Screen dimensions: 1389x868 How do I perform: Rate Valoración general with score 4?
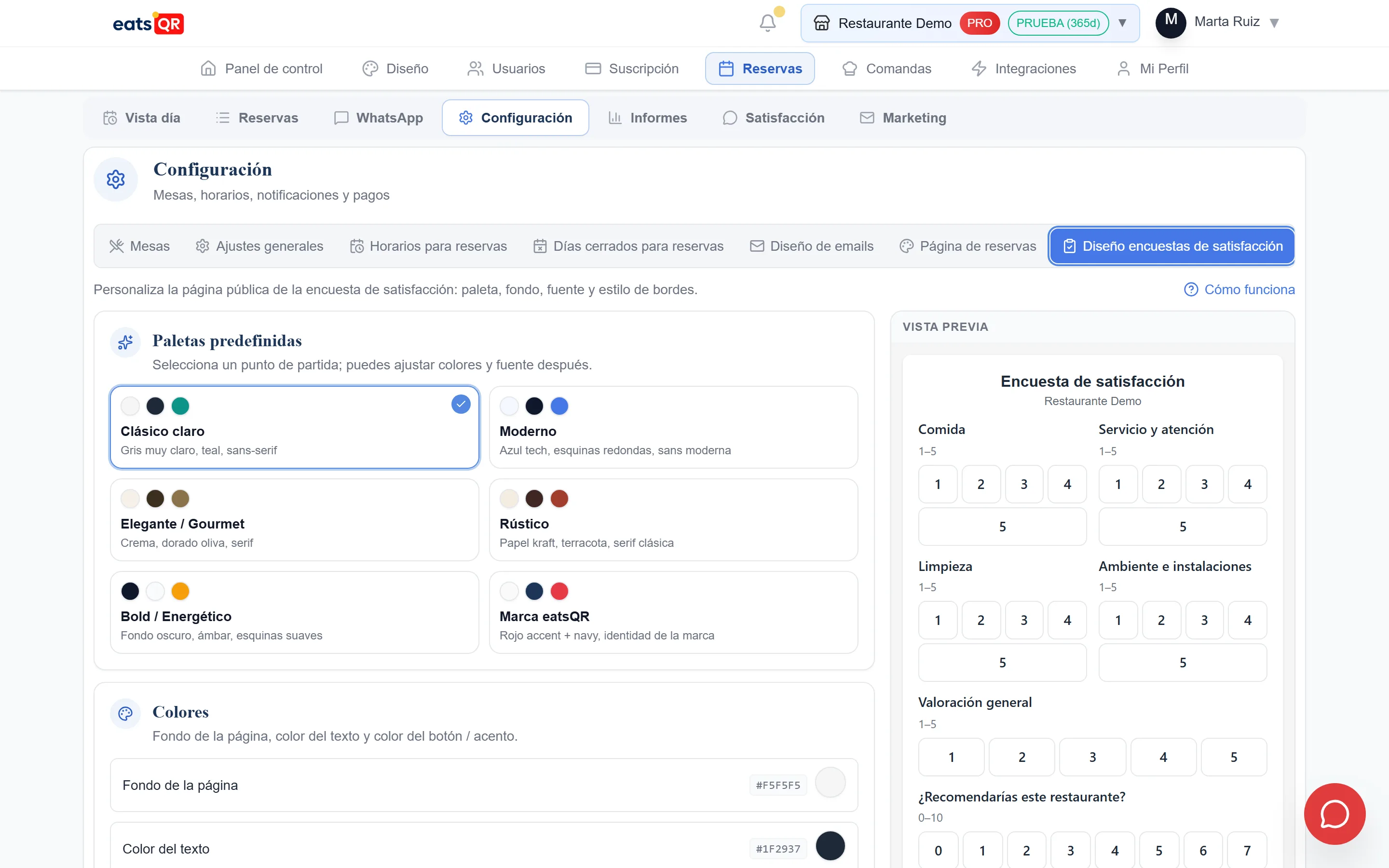pyautogui.click(x=1163, y=757)
